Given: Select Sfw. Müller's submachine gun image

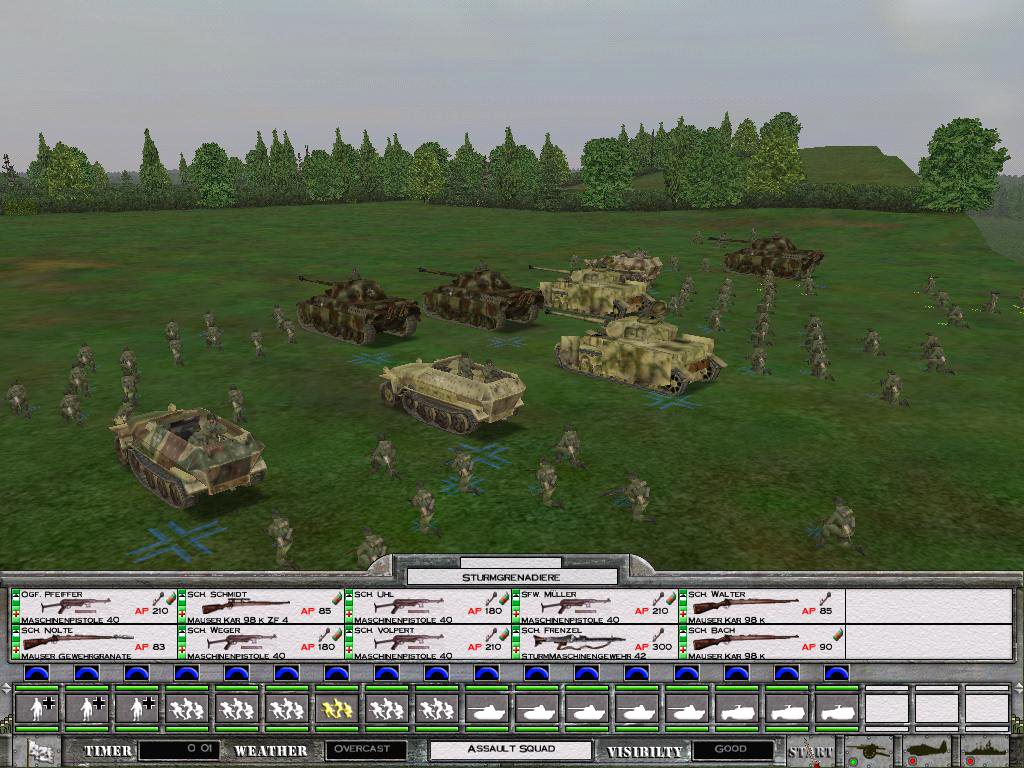Looking at the screenshot, I should [x=576, y=606].
